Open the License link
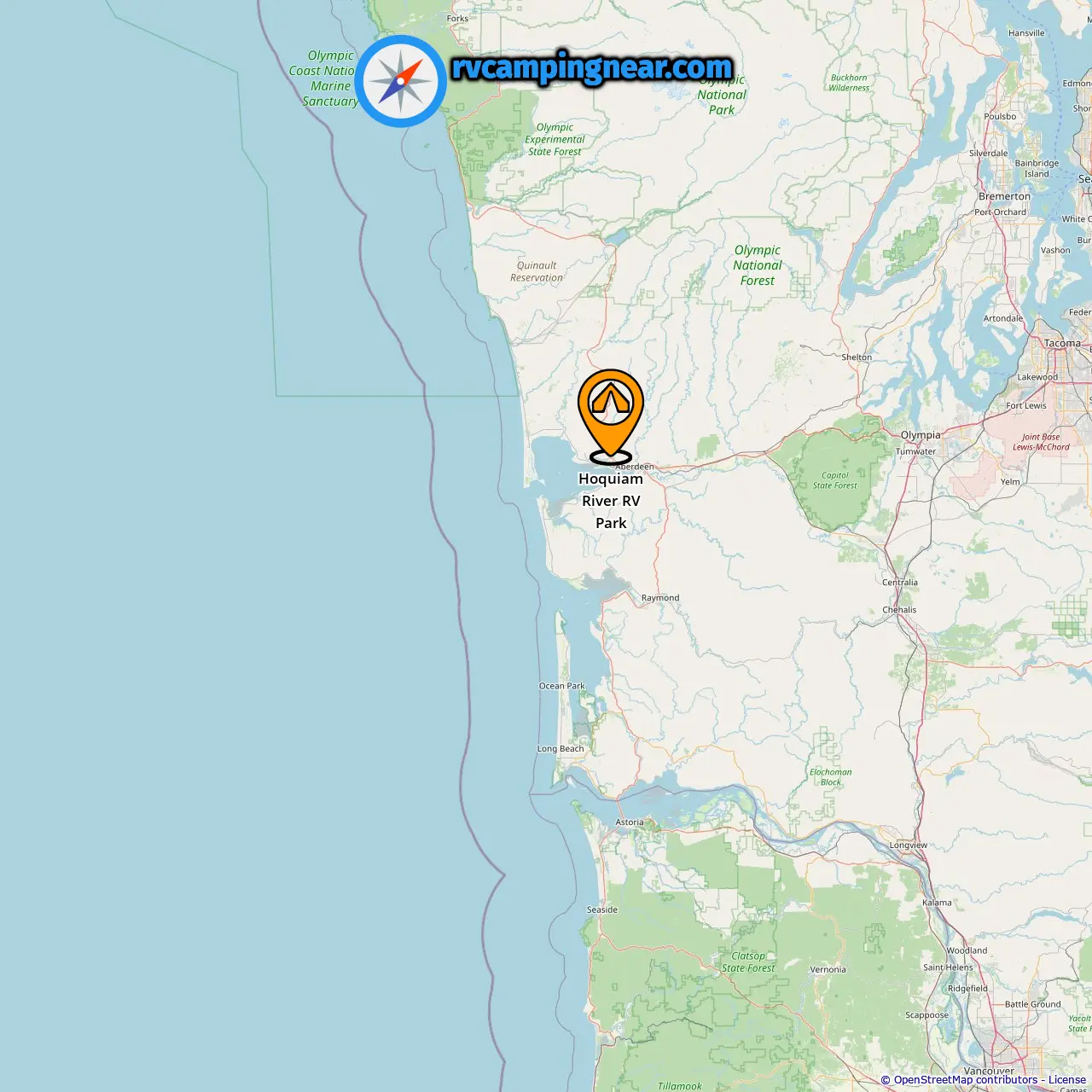 [1067, 1080]
